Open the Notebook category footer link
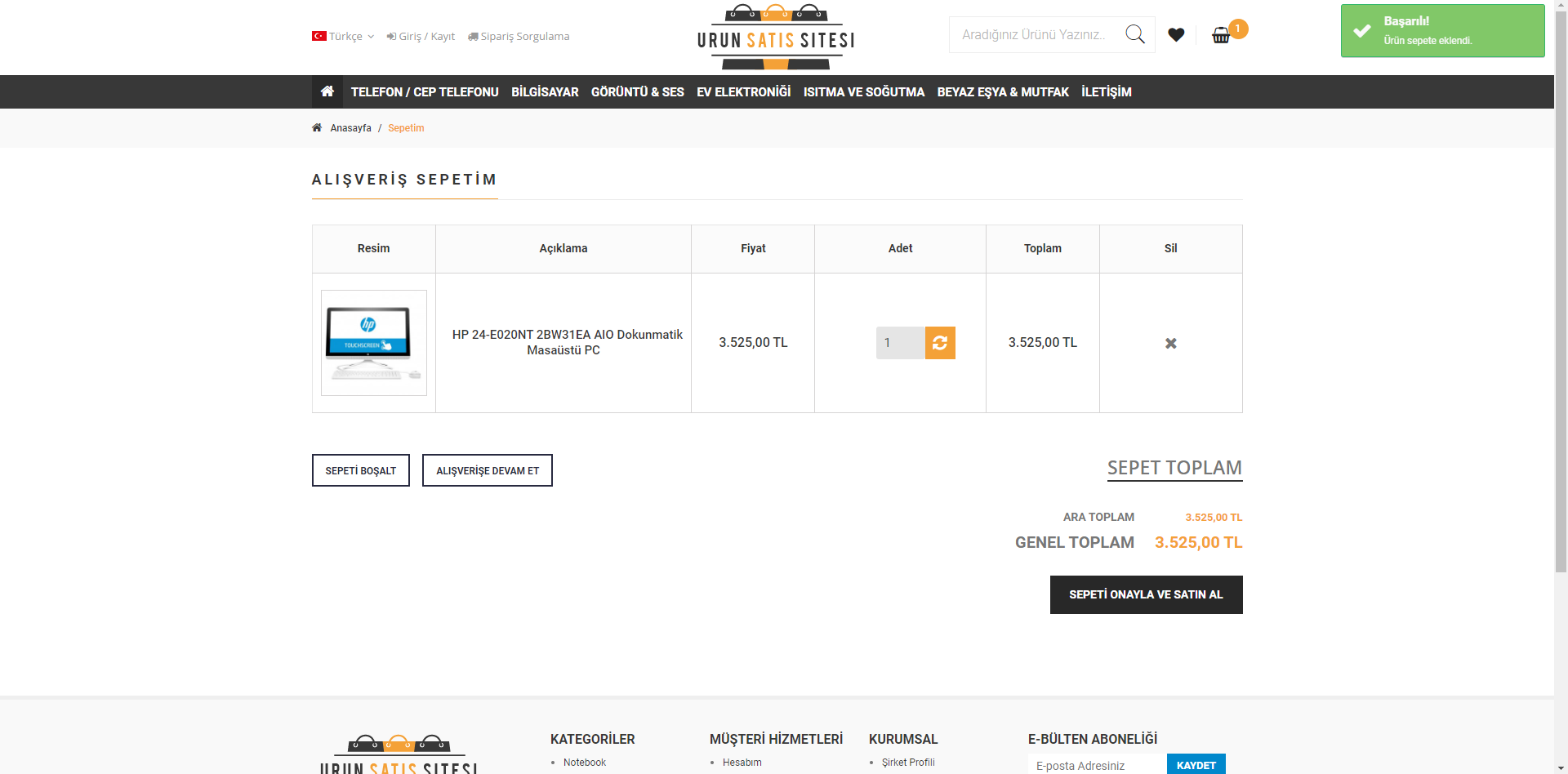The width and height of the screenshot is (1568, 774). pyautogui.click(x=585, y=763)
